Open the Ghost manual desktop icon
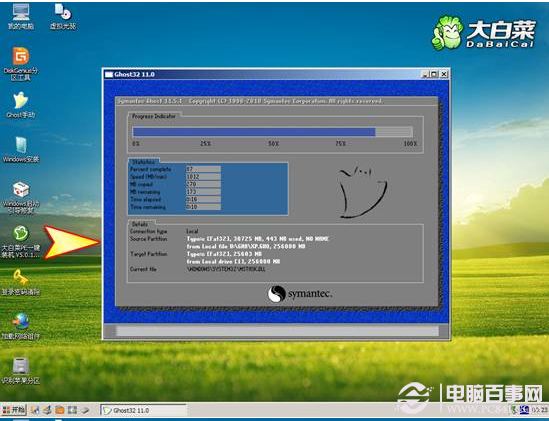The image size is (549, 421). [x=21, y=105]
